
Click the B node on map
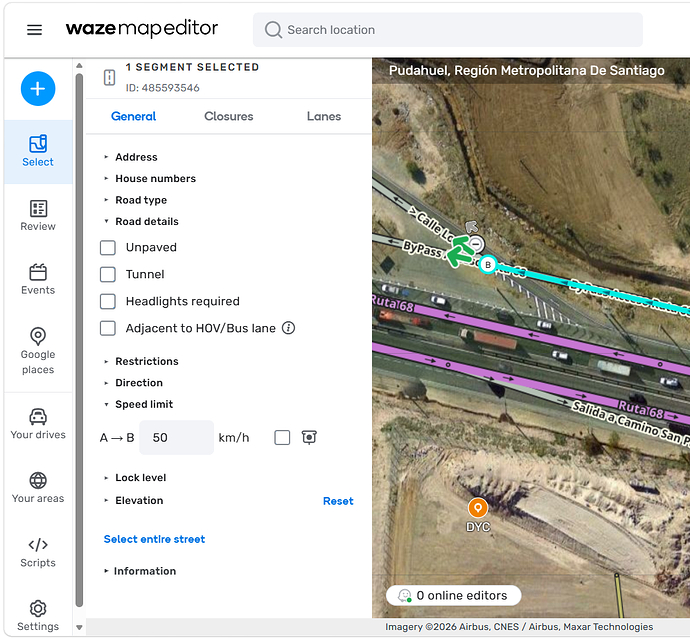click(x=488, y=265)
